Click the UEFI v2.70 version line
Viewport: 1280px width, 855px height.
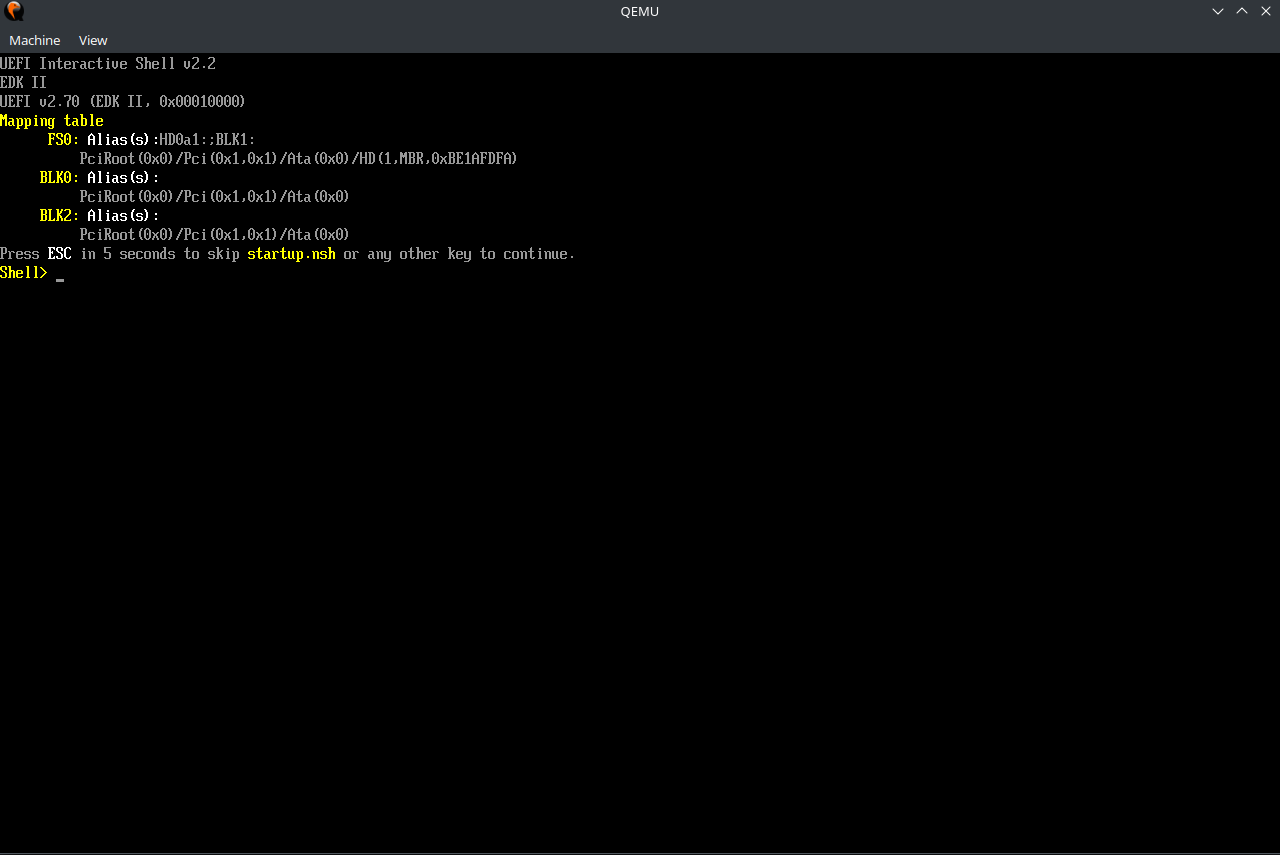point(122,101)
